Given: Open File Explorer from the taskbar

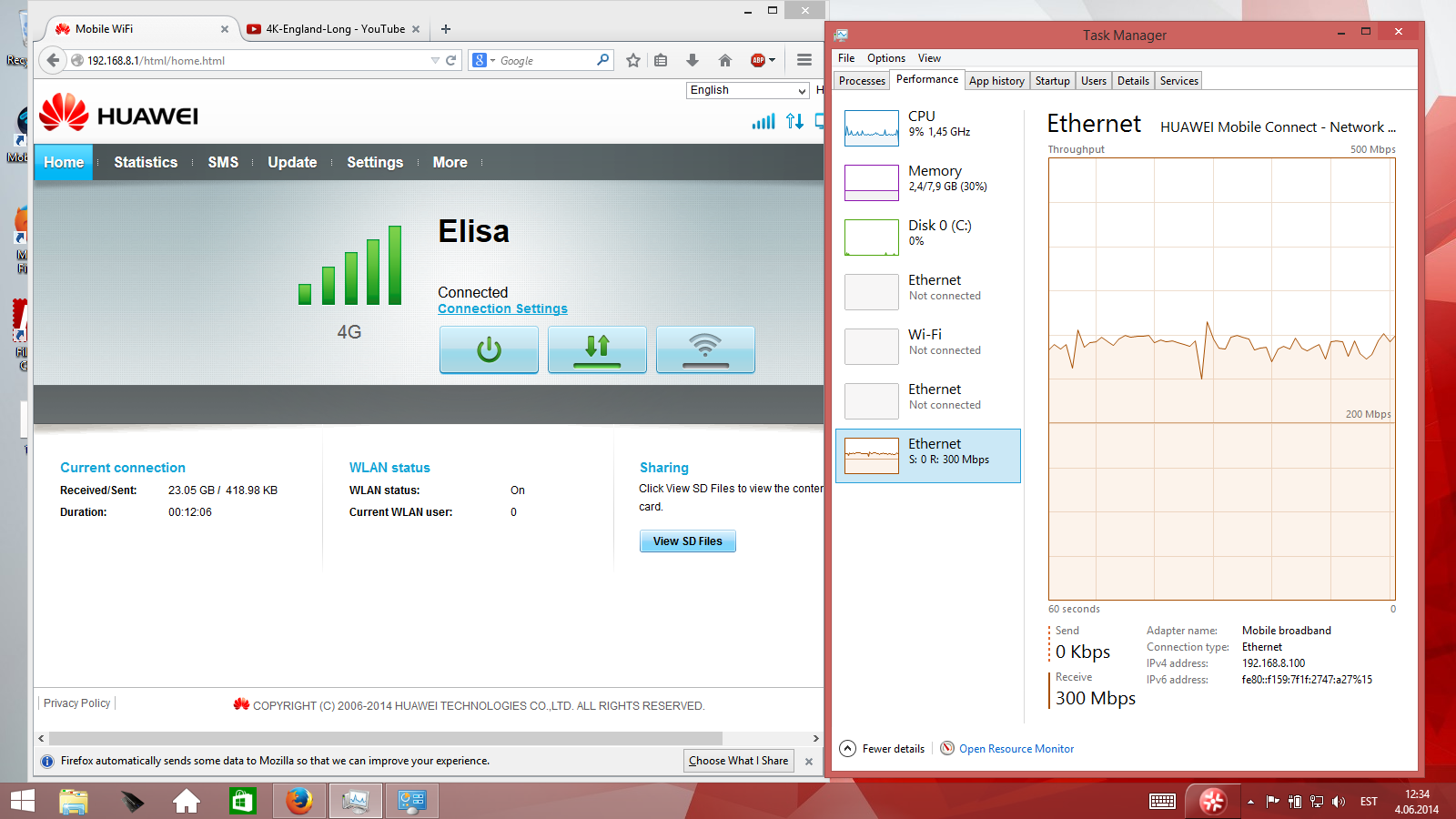Looking at the screenshot, I should 74,801.
